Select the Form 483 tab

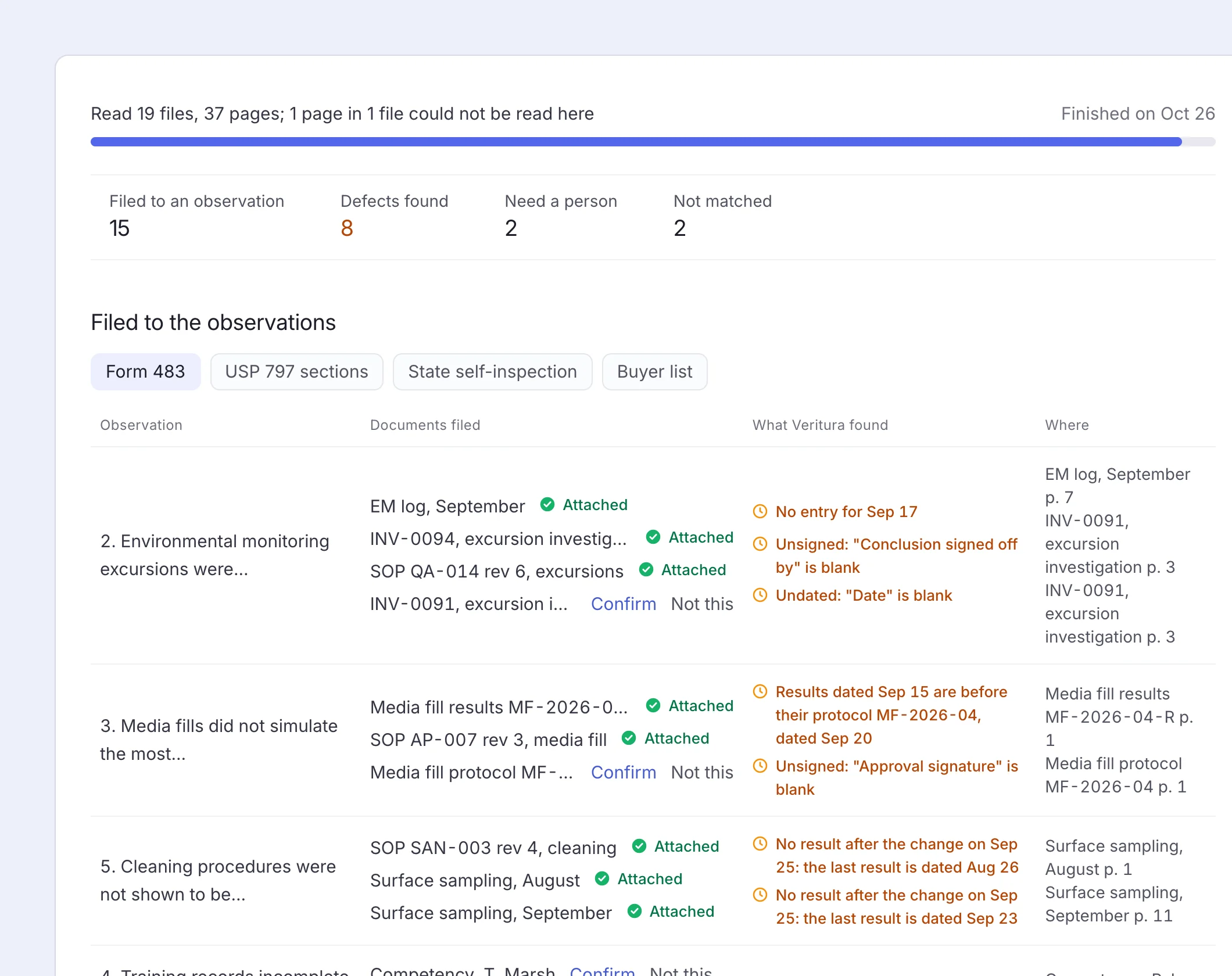(x=145, y=372)
